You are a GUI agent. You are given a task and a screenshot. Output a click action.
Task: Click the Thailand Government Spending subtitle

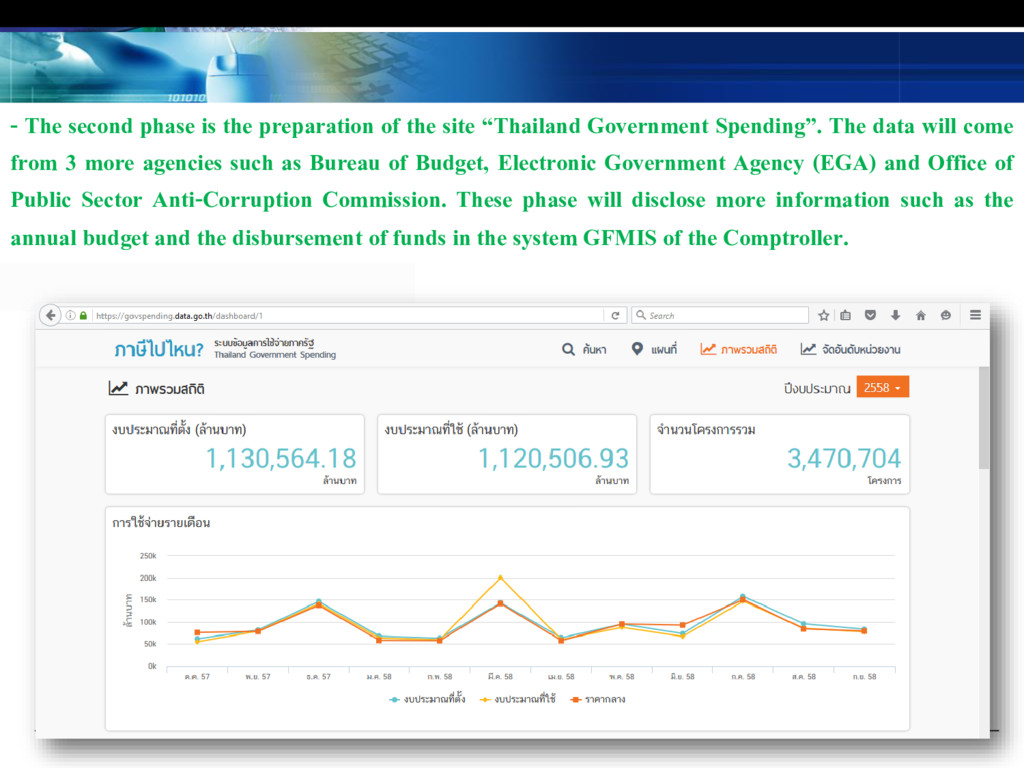tap(275, 355)
